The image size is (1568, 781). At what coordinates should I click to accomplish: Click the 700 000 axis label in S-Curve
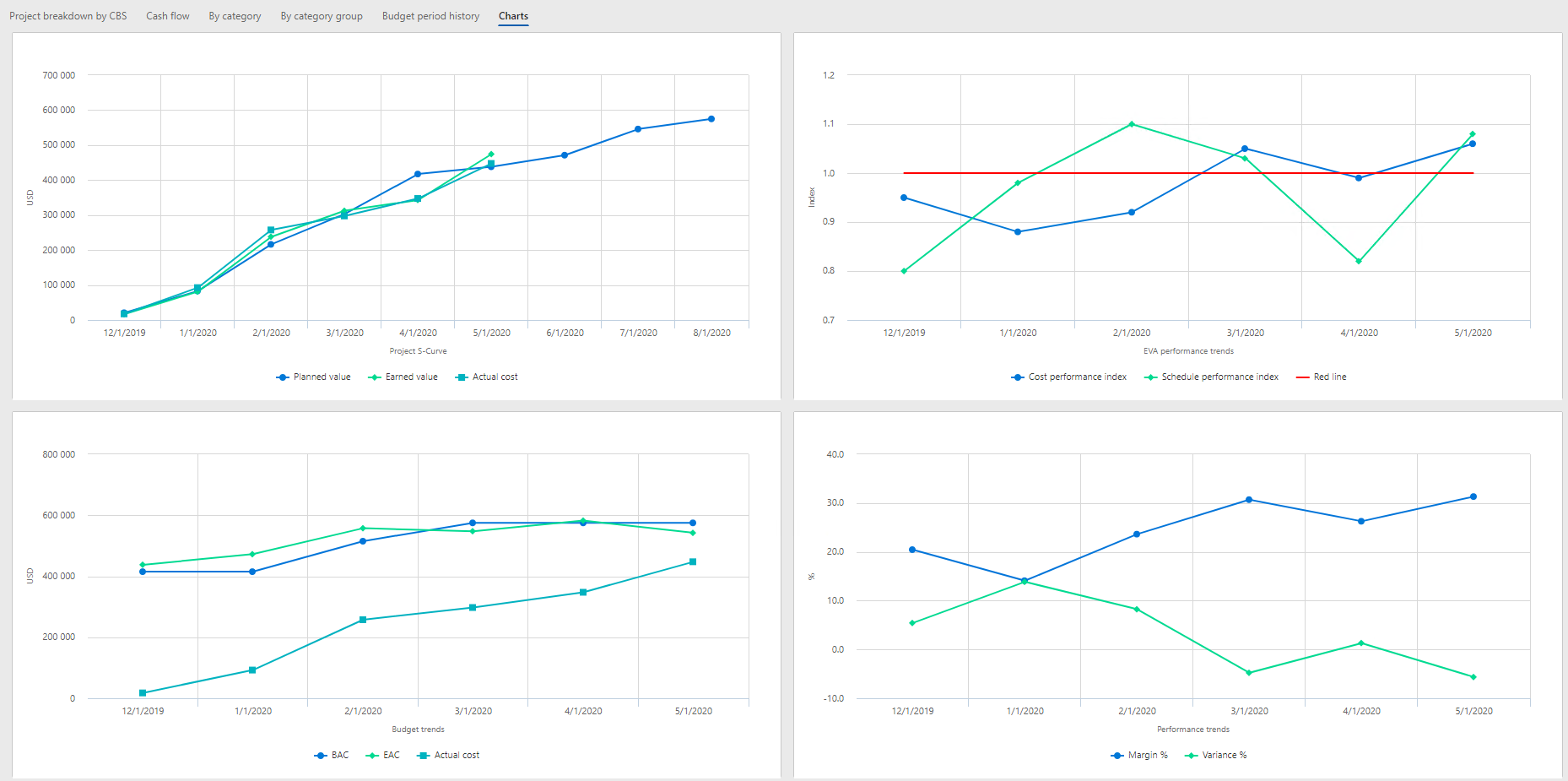pos(59,75)
